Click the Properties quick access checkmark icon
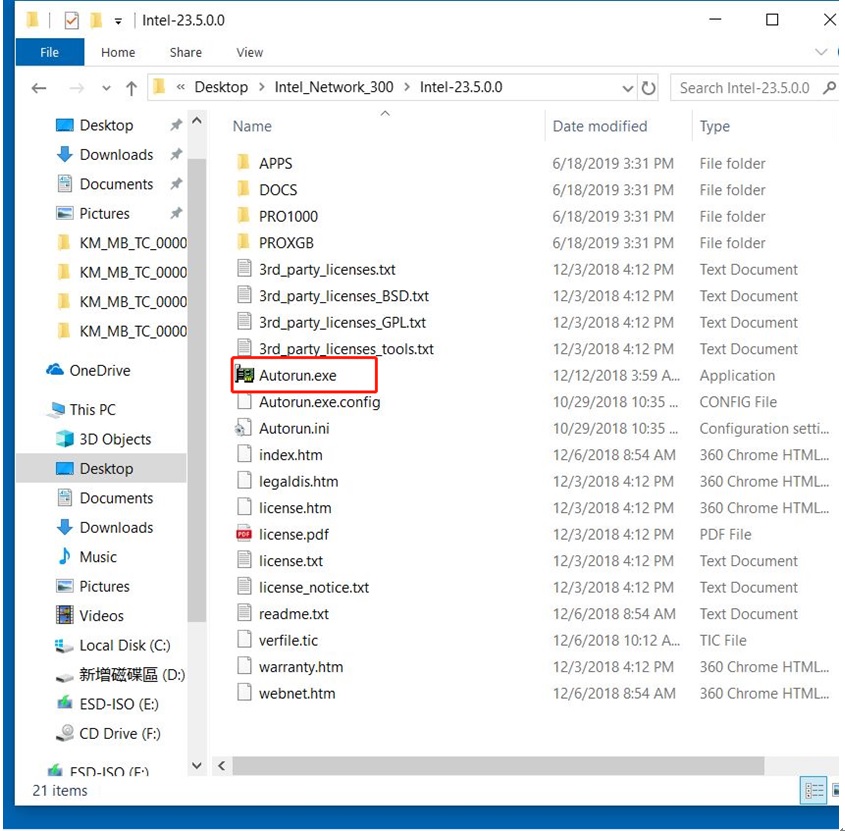 (71, 20)
